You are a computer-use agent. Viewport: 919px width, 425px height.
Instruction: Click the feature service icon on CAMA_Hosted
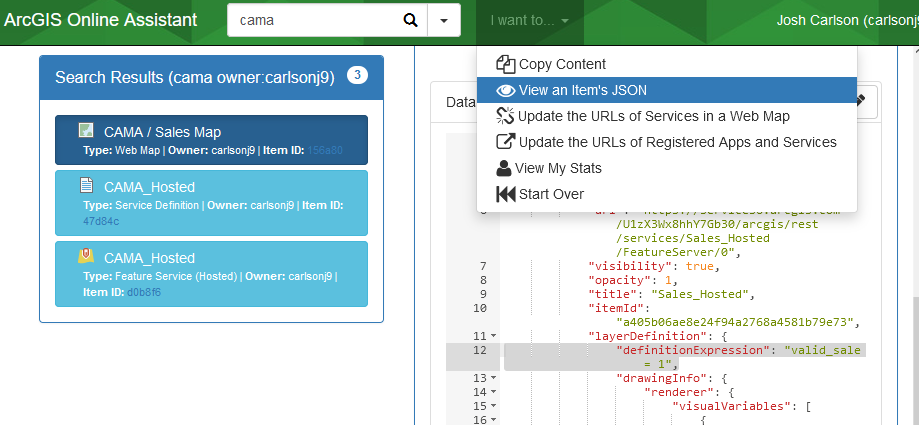(x=87, y=257)
